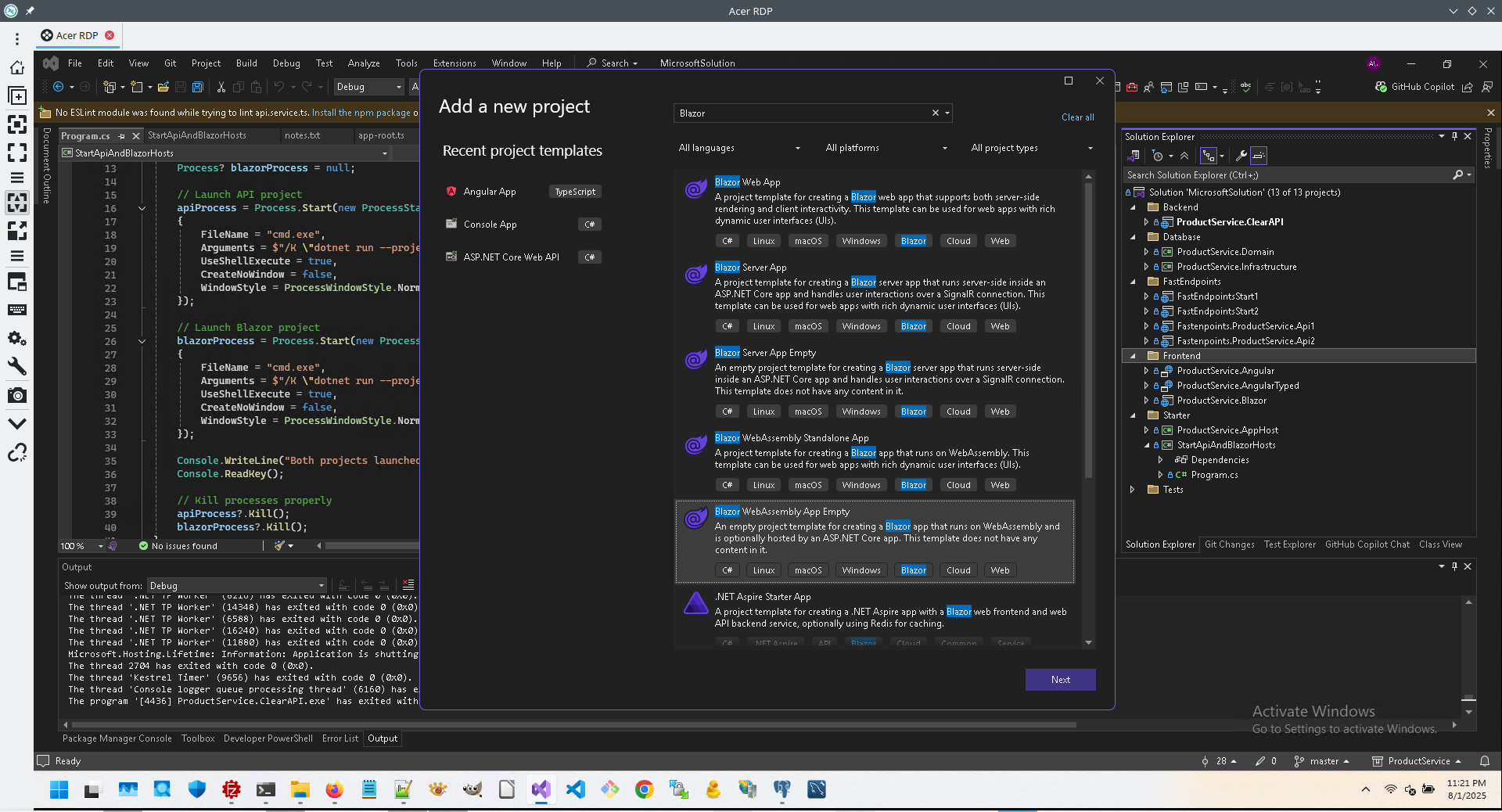This screenshot has width=1502, height=812.
Task: Switch to the Git Changes tab
Action: click(x=1229, y=544)
